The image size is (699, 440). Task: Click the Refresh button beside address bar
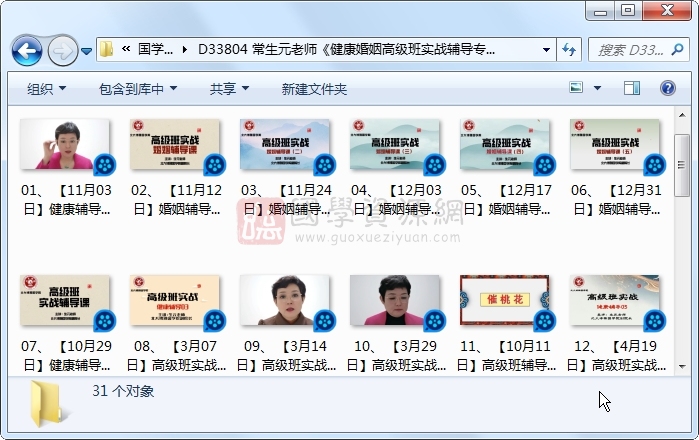pos(569,49)
